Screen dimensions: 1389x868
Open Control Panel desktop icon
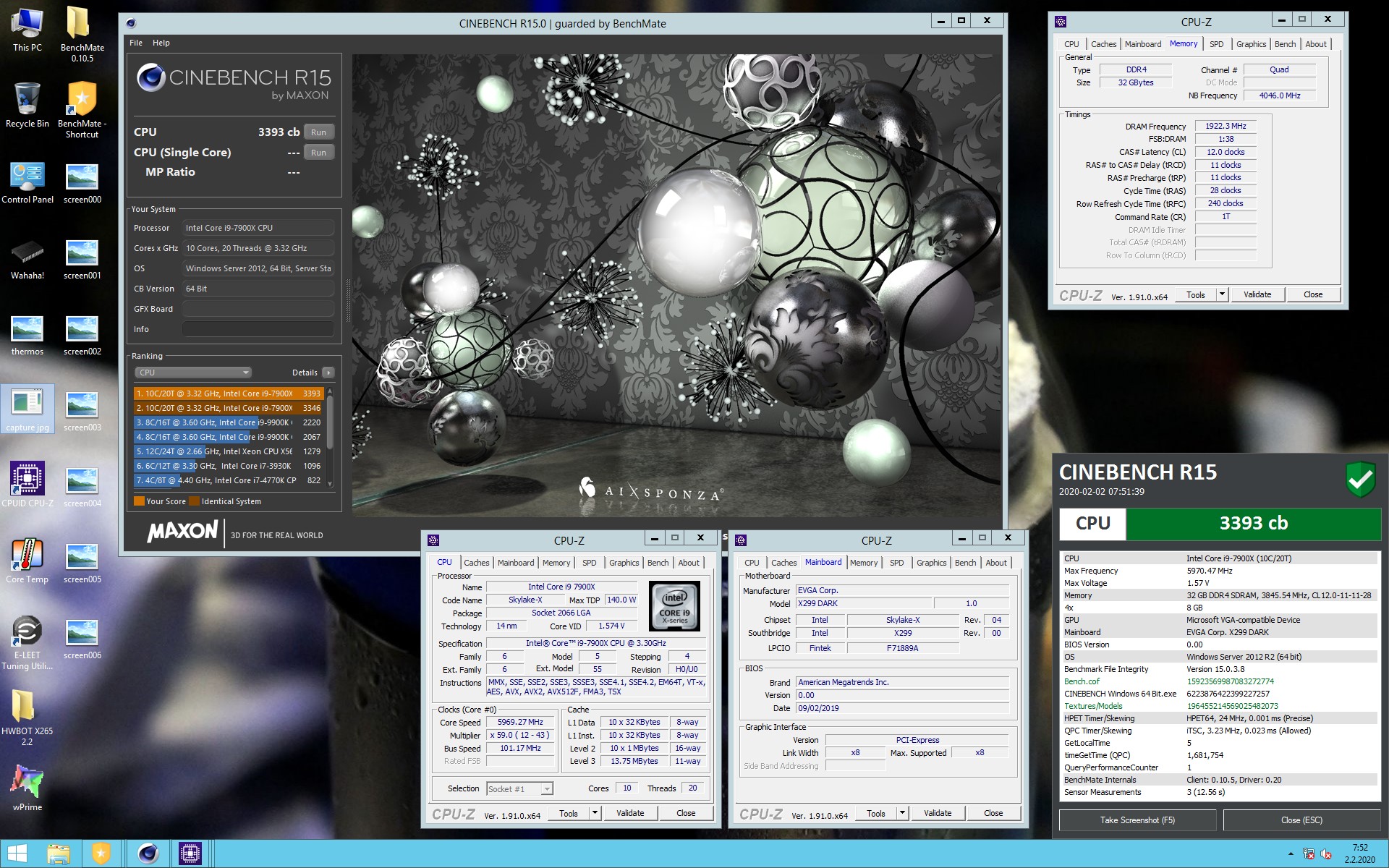point(27,182)
